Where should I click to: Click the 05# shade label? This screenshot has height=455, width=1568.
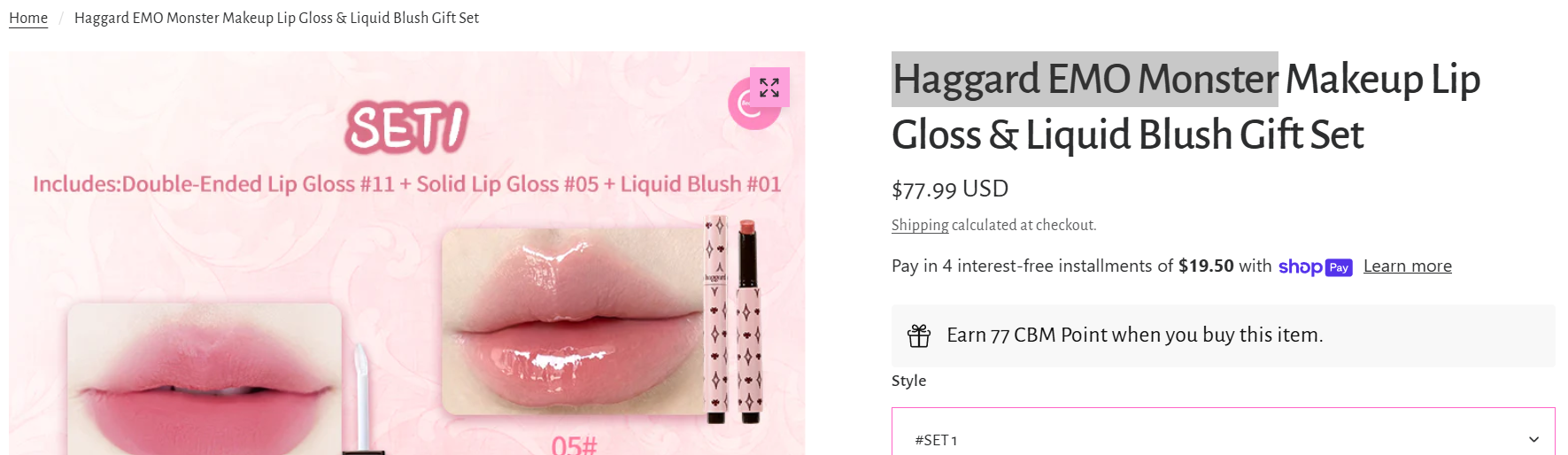point(574,444)
